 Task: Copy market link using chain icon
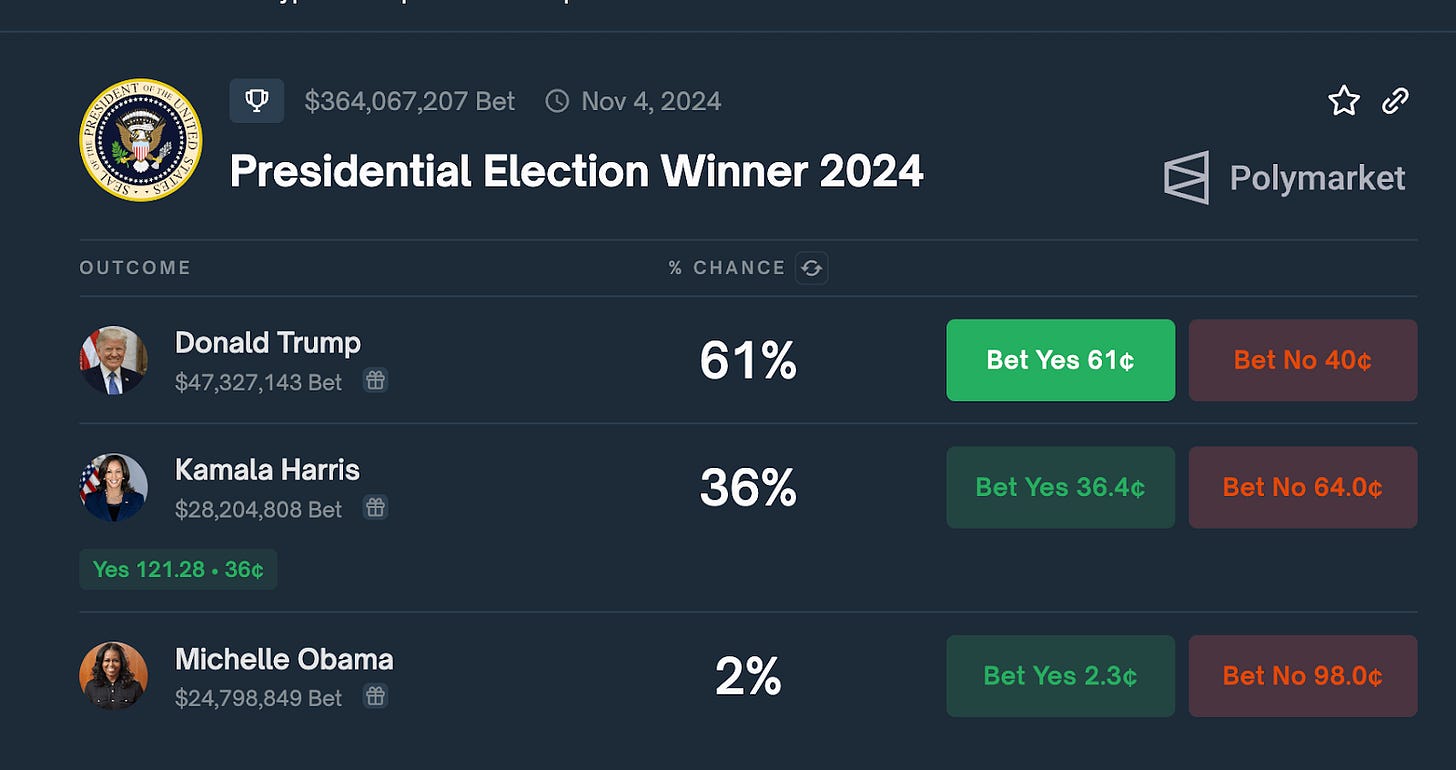pyautogui.click(x=1395, y=100)
